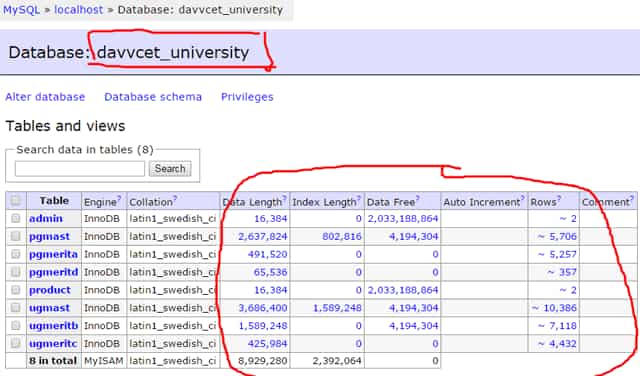640x376 pixels.
Task: Click the Collation column help superscript
Action: pos(175,198)
